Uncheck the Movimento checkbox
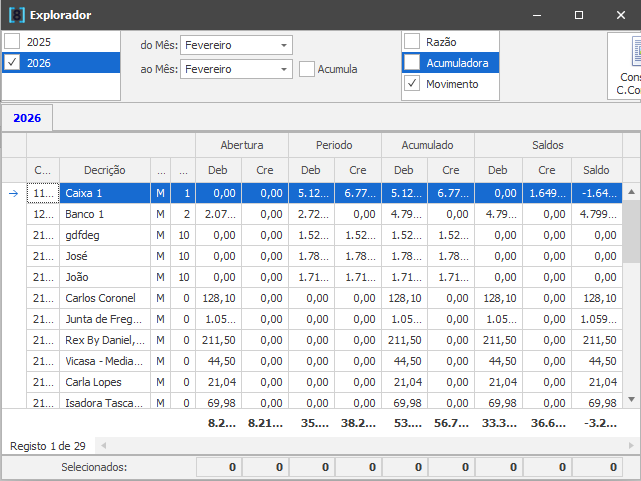 [x=412, y=84]
